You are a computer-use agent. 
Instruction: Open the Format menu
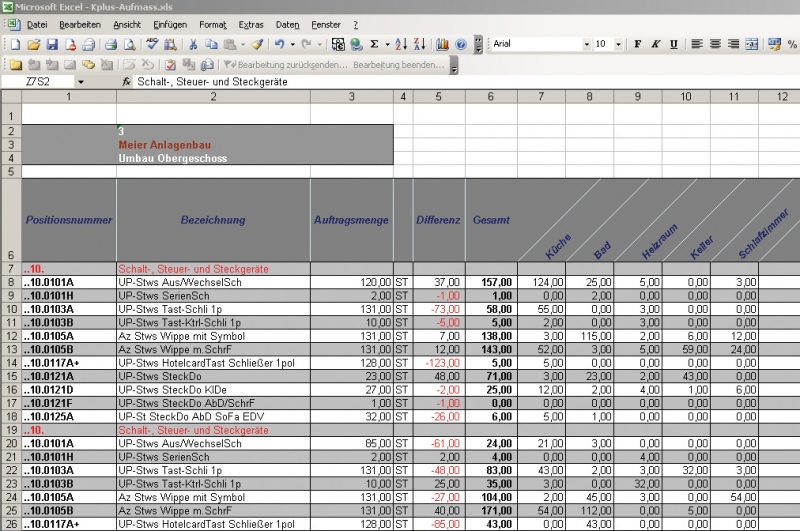point(212,23)
